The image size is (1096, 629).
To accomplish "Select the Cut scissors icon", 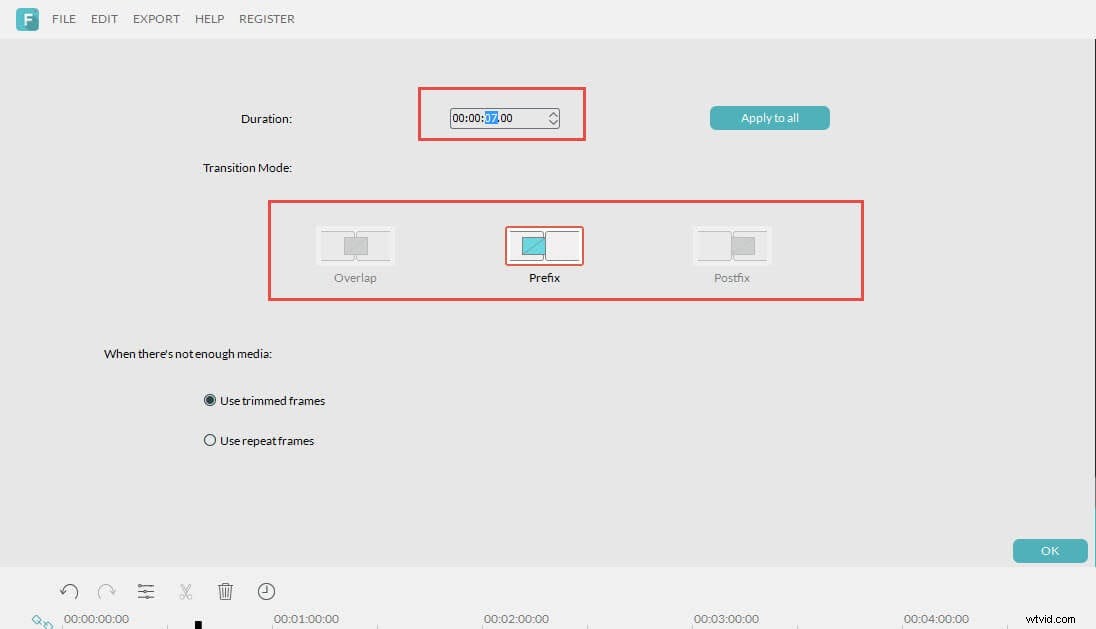I will tap(186, 591).
